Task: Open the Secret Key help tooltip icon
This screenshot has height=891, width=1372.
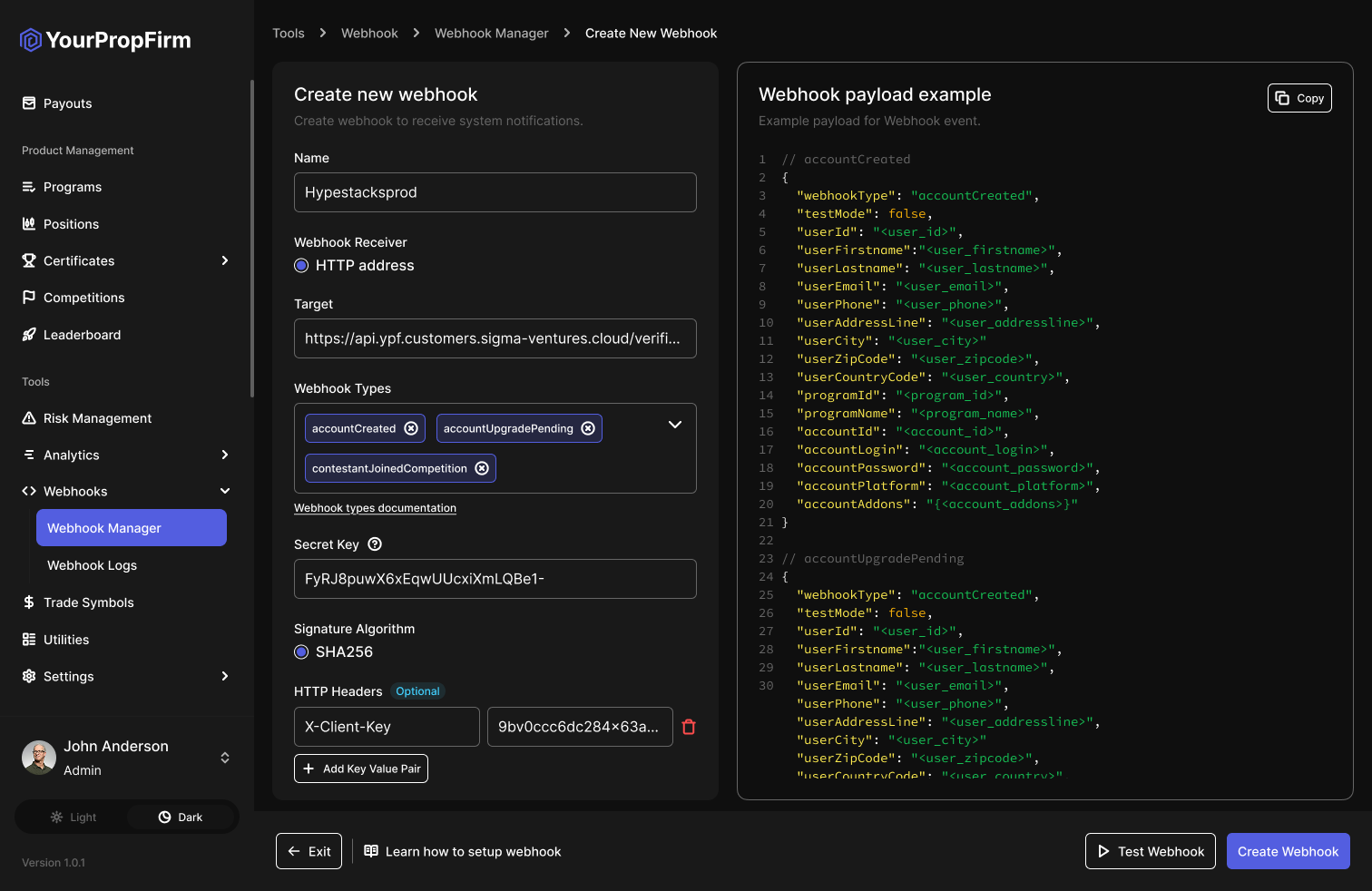Action: (x=375, y=544)
